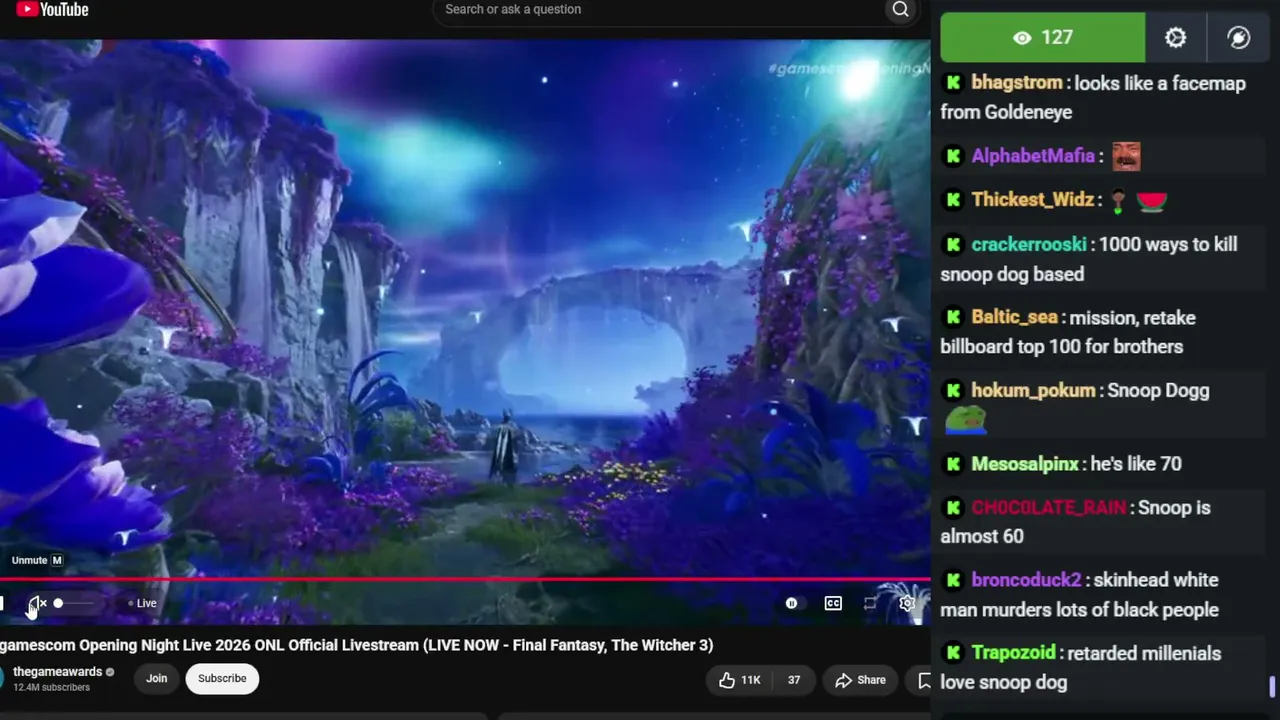Go to the YouTube home logo
Viewport: 1280px width, 720px height.
point(52,10)
